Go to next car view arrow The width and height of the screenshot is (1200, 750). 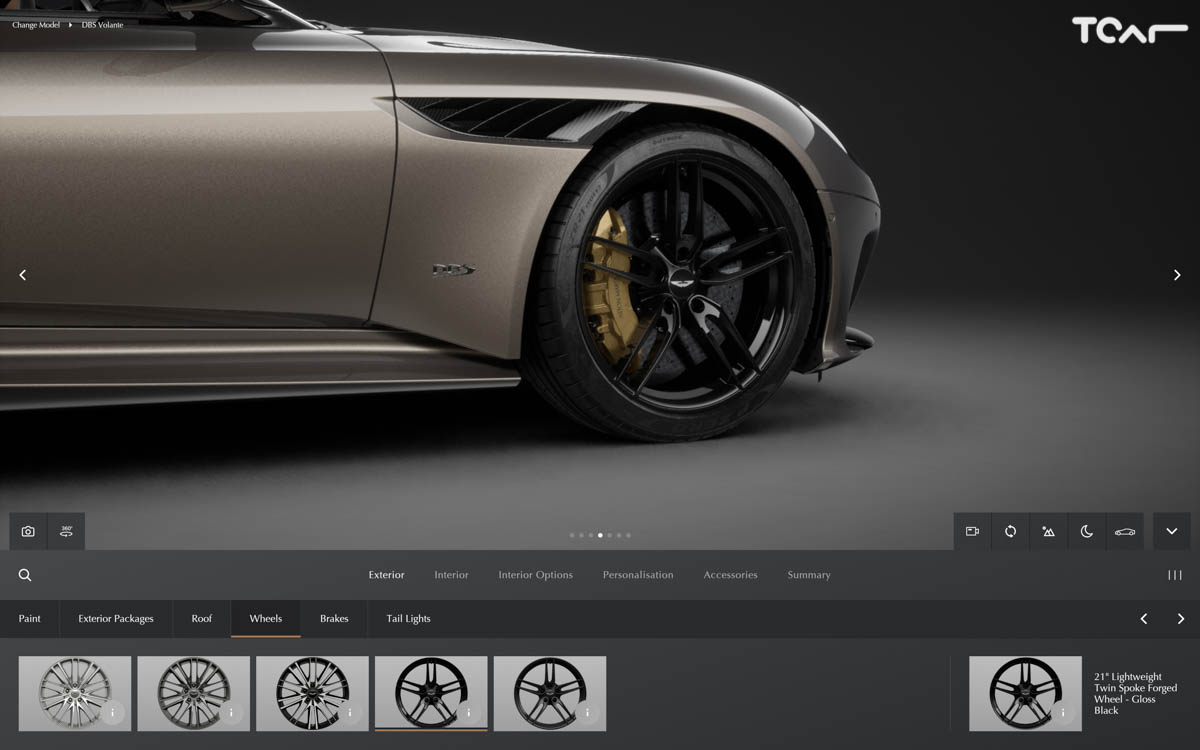point(1177,275)
